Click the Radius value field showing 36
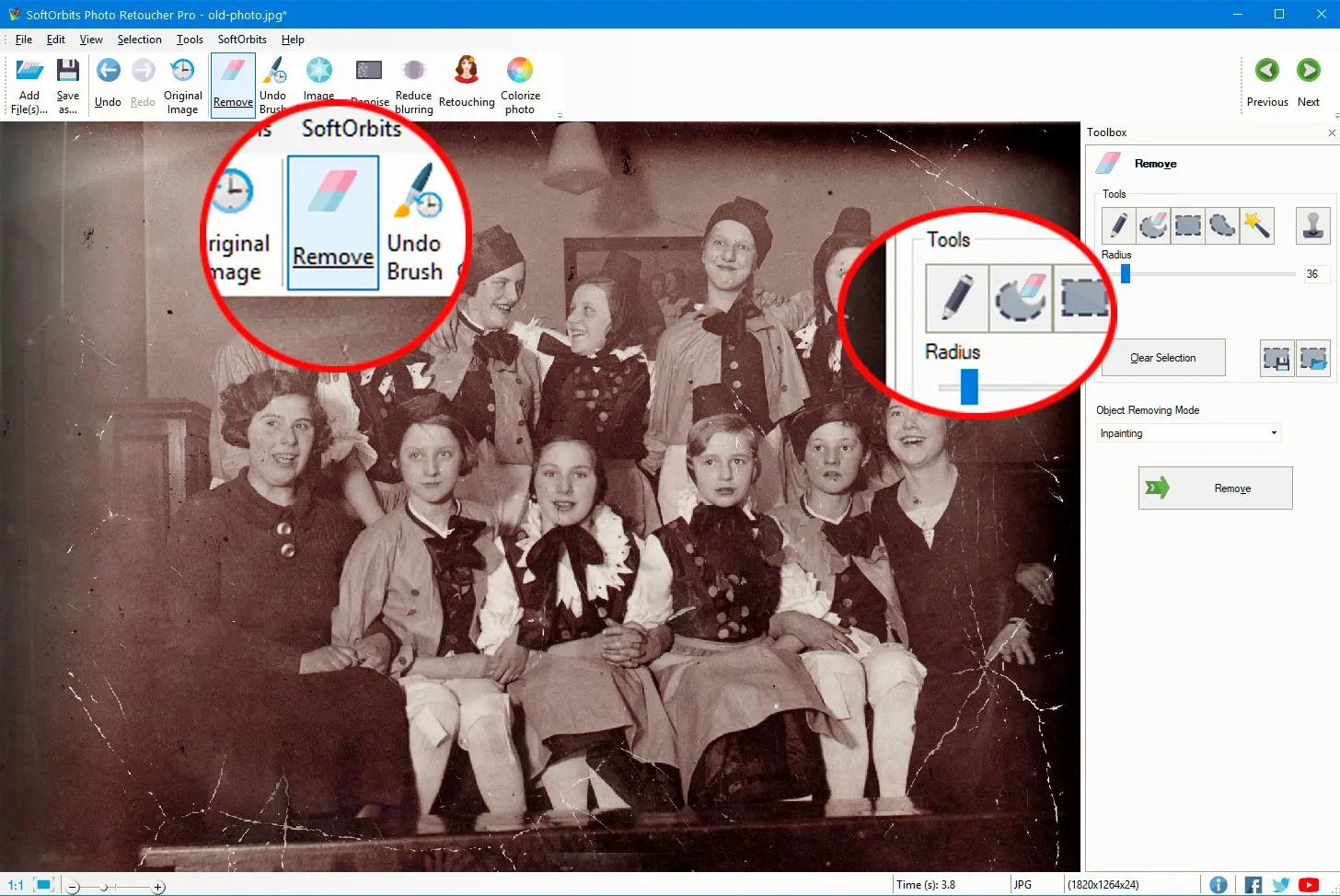The height and width of the screenshot is (896, 1340). pyautogui.click(x=1314, y=274)
